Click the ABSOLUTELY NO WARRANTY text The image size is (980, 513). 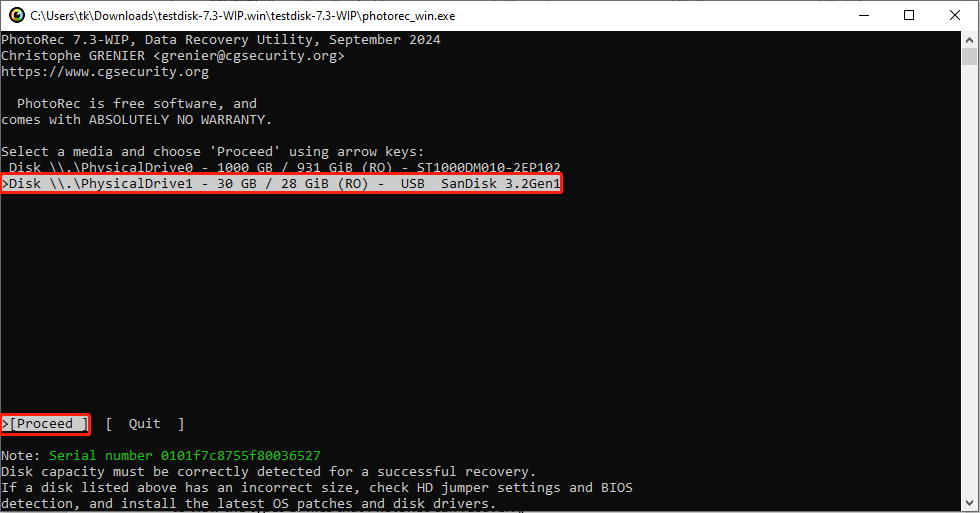click(180, 120)
